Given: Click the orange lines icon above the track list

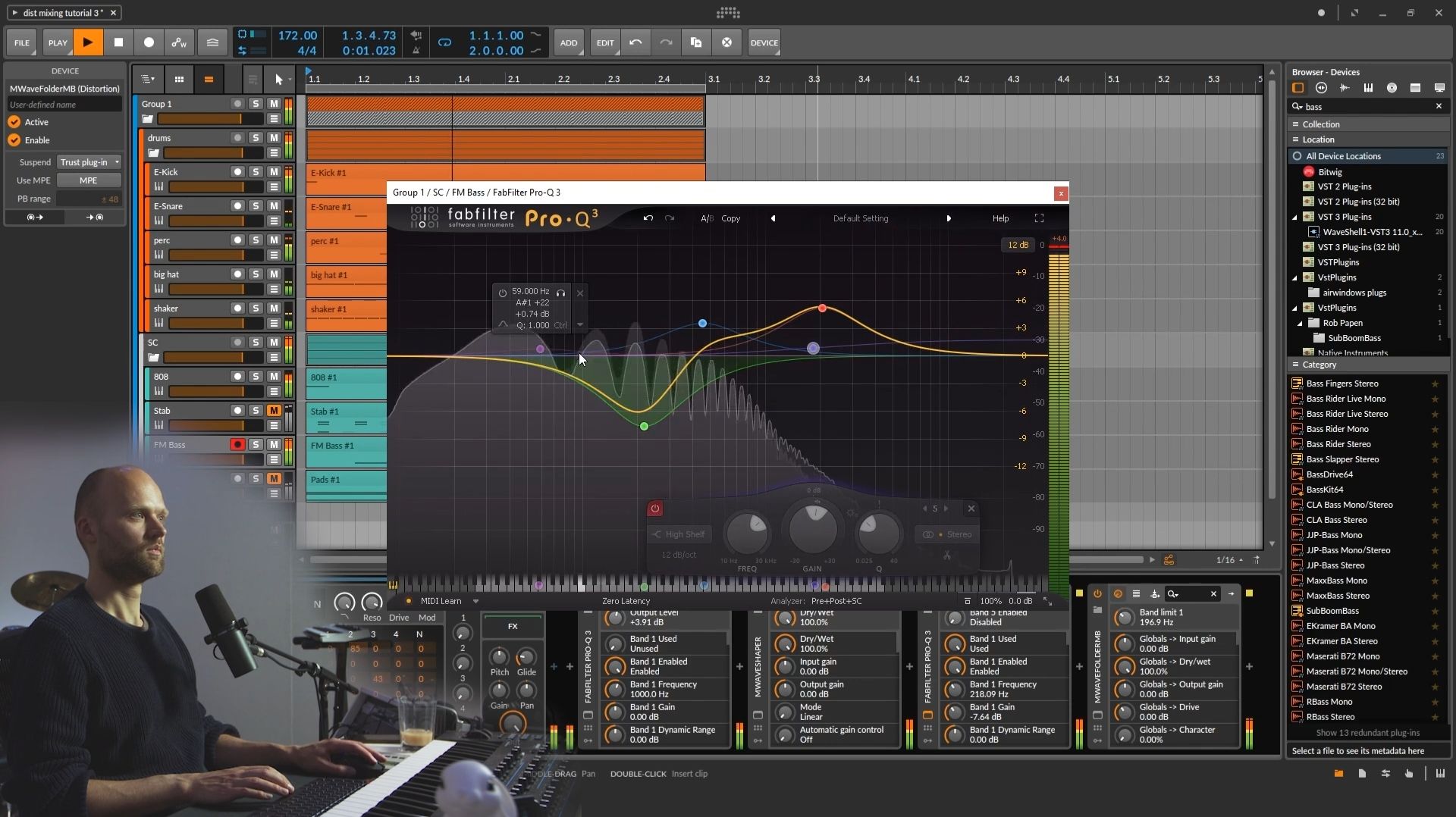Looking at the screenshot, I should pos(209,79).
